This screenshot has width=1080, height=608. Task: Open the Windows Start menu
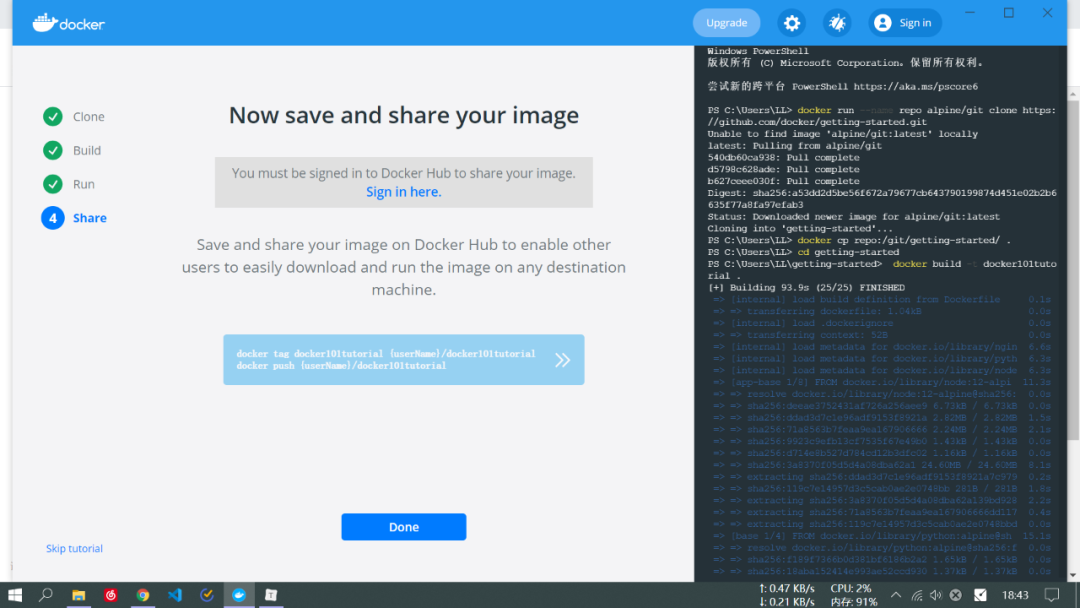[x=14, y=595]
